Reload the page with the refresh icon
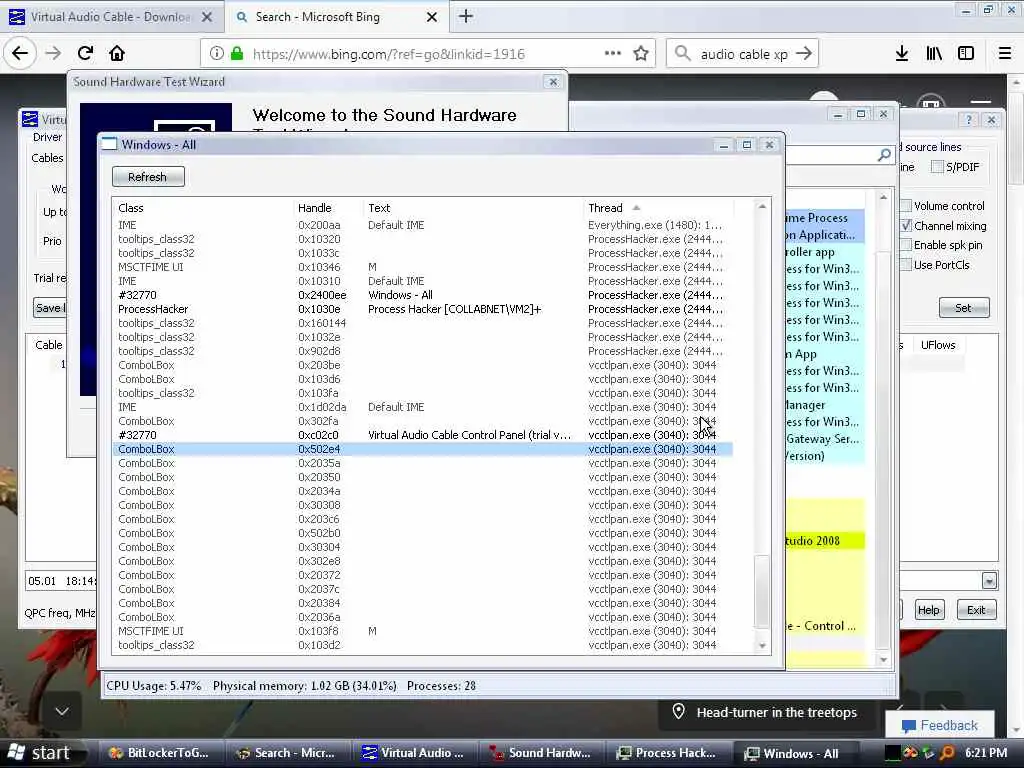The image size is (1024, 768). pos(85,54)
